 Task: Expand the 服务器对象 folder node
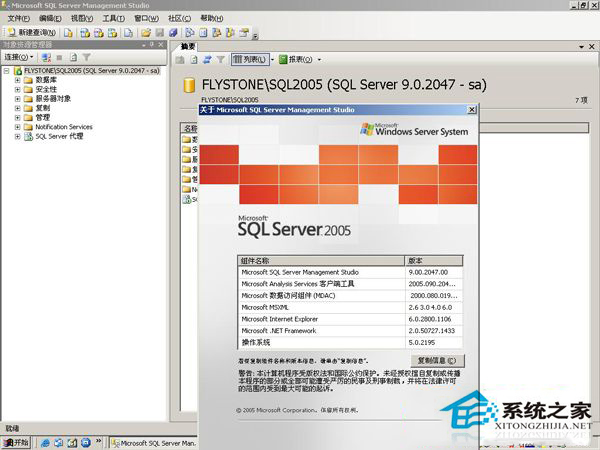click(17, 99)
